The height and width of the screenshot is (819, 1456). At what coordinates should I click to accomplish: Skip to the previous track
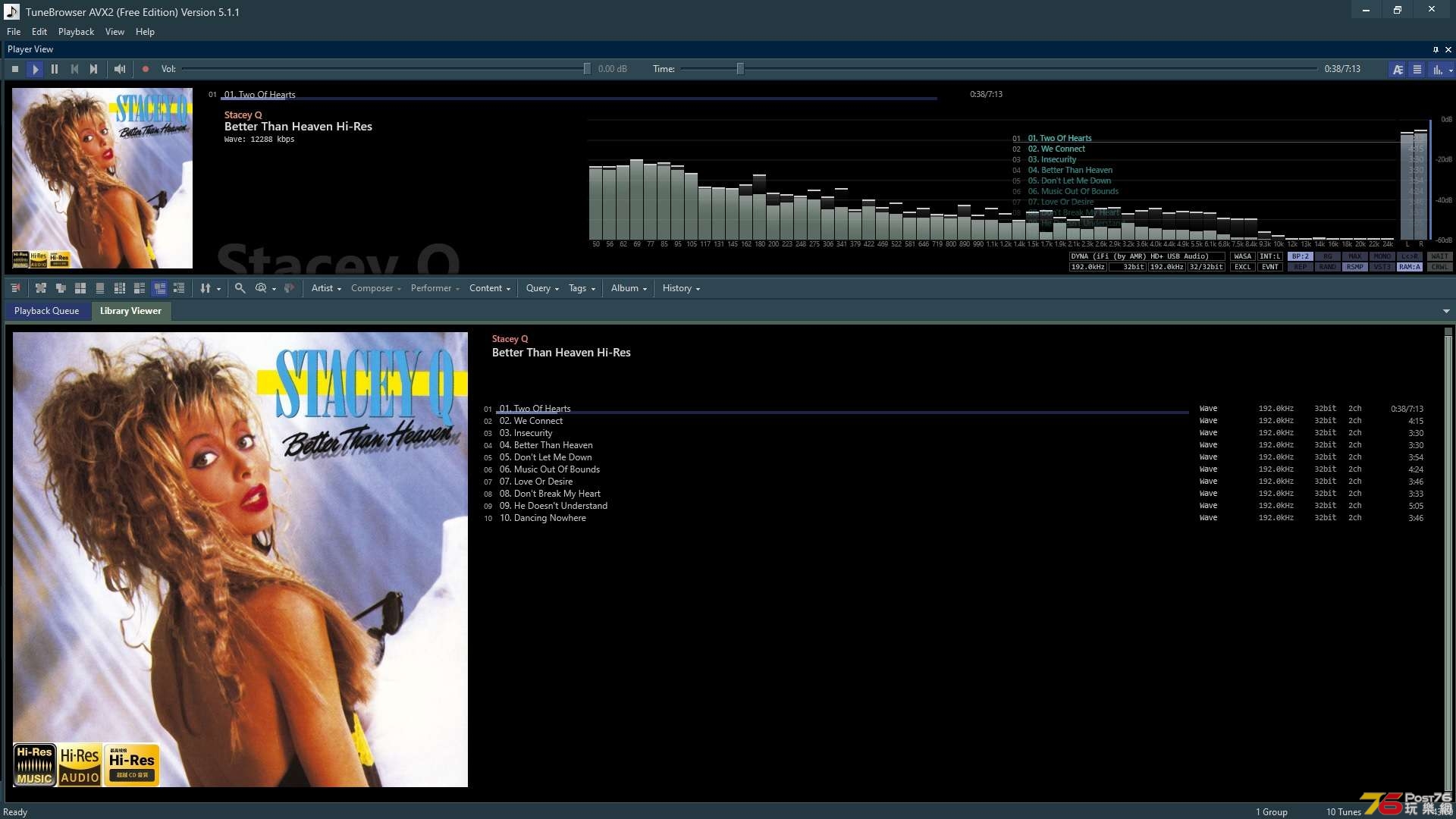pyautogui.click(x=74, y=69)
